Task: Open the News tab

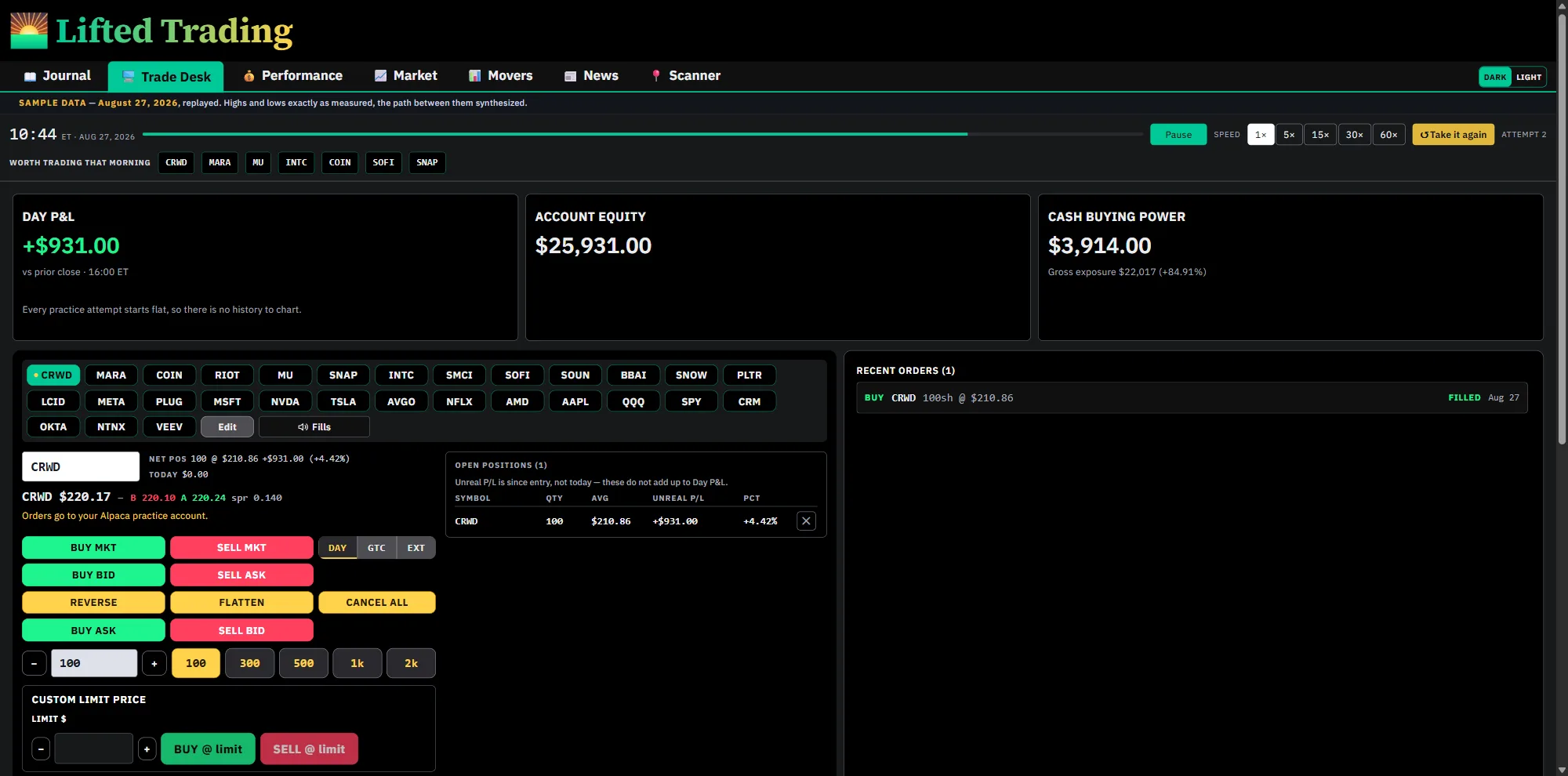Action: pos(591,76)
